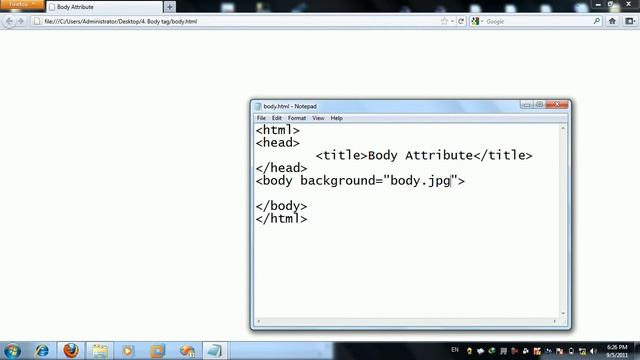The width and height of the screenshot is (640, 360).
Task: Minimize the Notepad window
Action: [526, 105]
